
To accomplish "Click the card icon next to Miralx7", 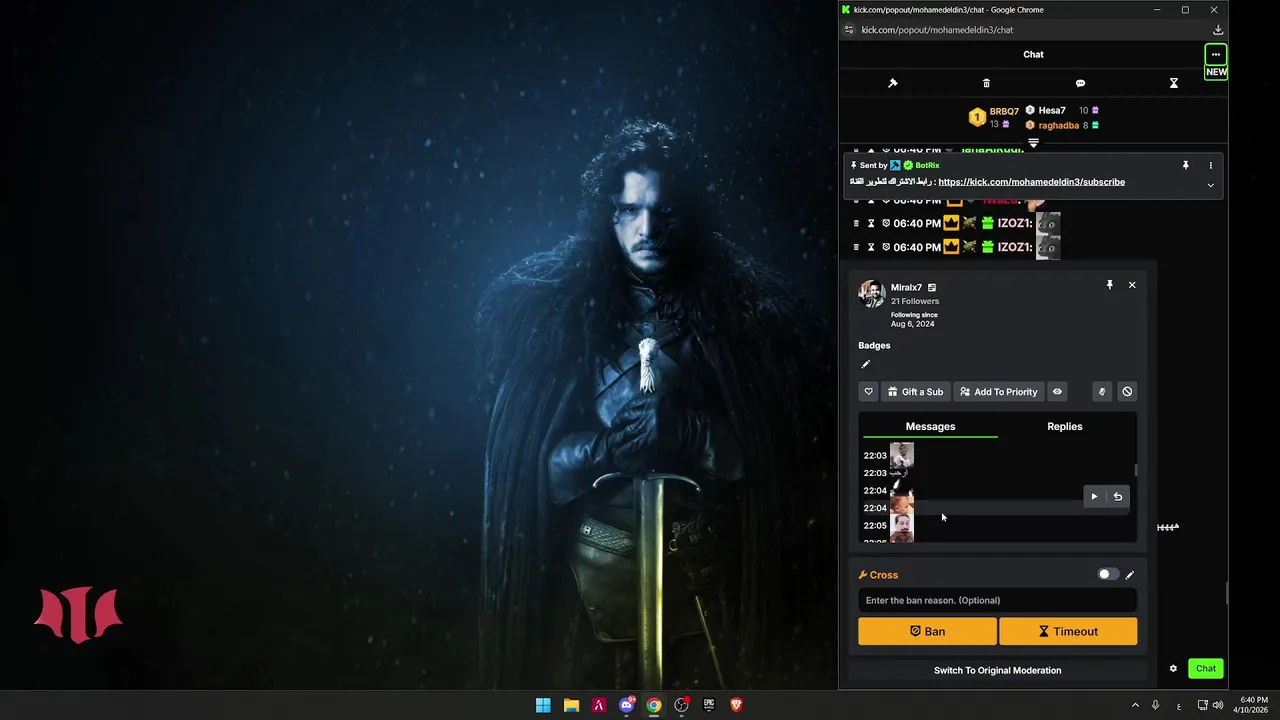I will click(x=931, y=288).
